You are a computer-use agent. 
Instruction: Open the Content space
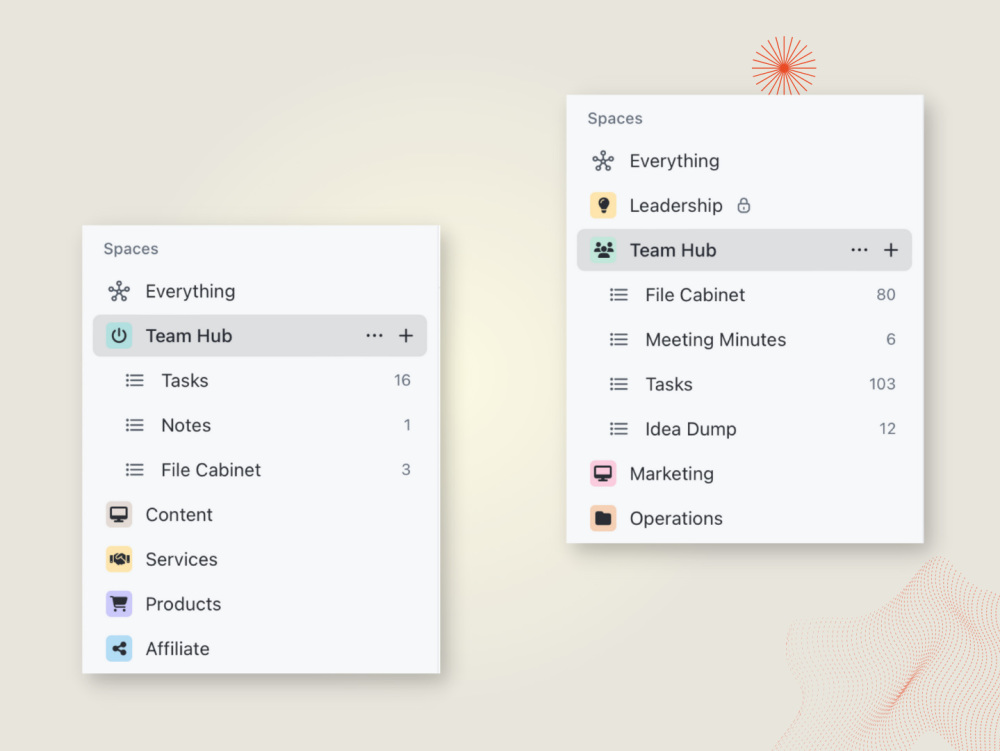[179, 514]
